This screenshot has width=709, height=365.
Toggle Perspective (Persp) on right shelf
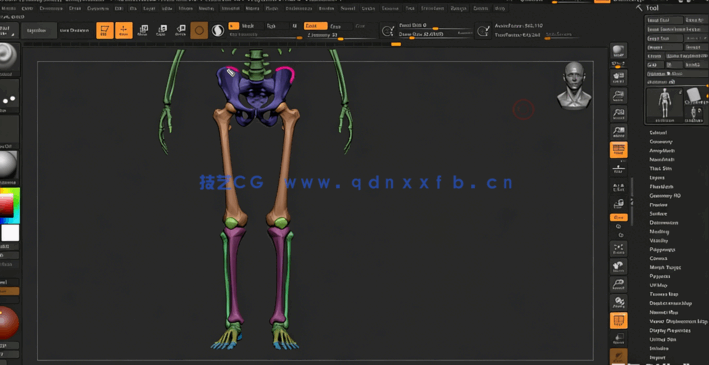[x=618, y=150]
